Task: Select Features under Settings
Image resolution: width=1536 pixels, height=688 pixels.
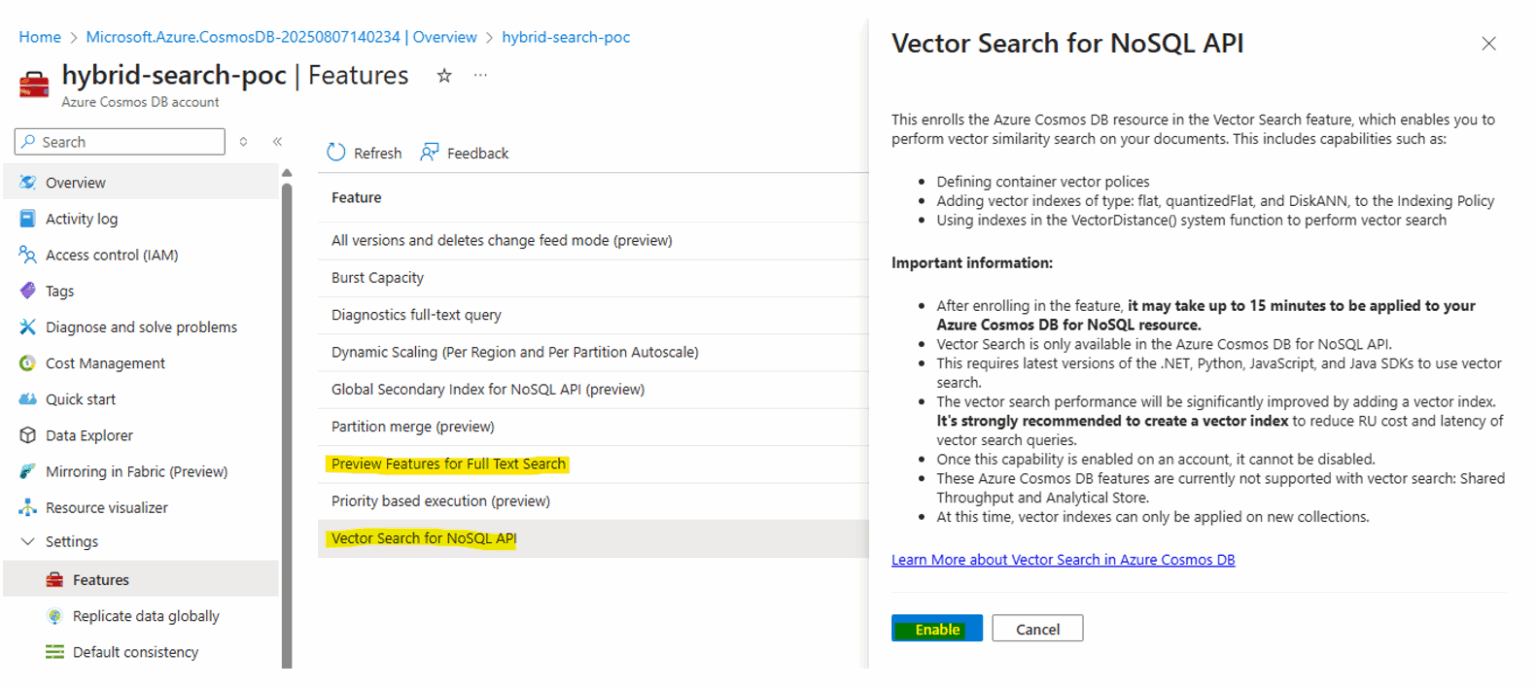Action: (x=103, y=579)
